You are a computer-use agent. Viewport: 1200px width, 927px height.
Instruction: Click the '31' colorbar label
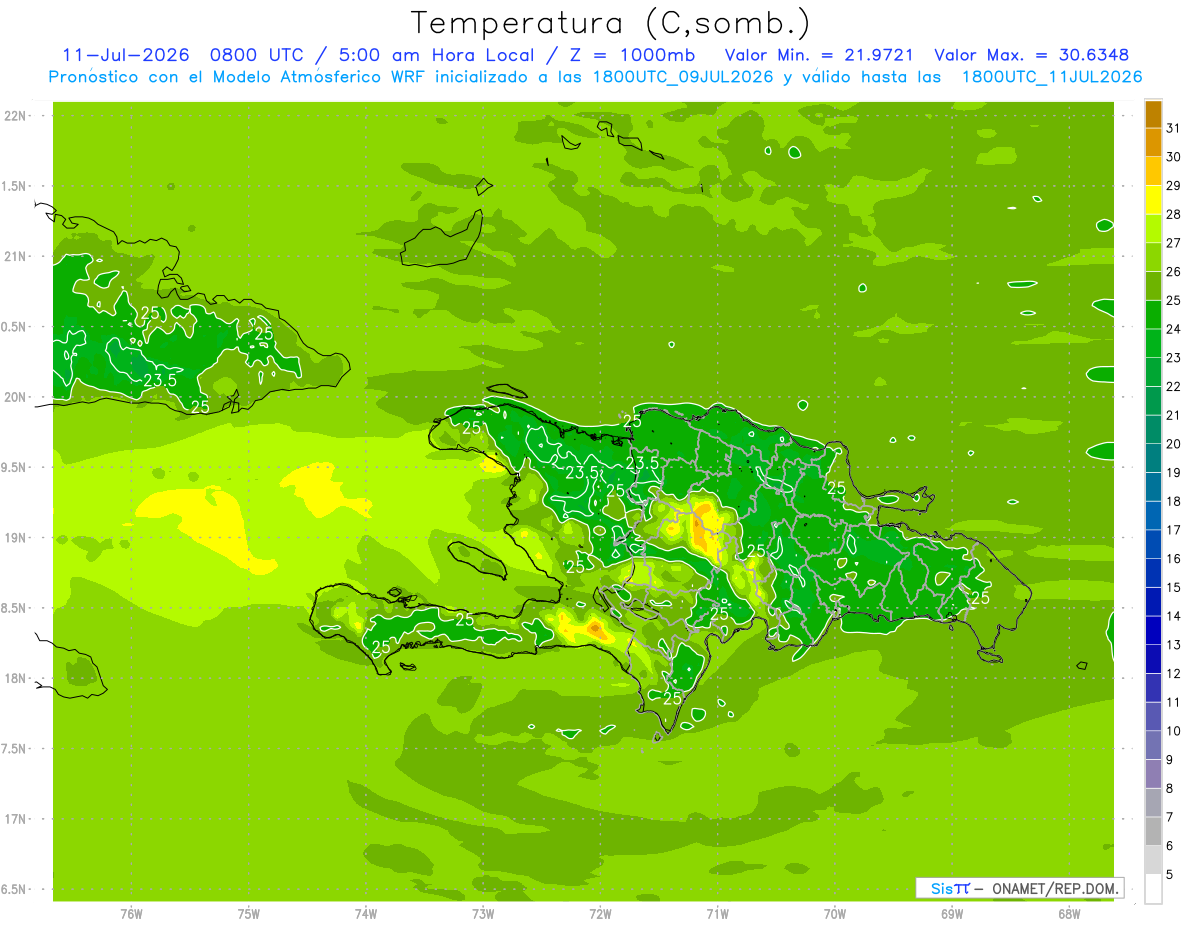tap(1173, 128)
